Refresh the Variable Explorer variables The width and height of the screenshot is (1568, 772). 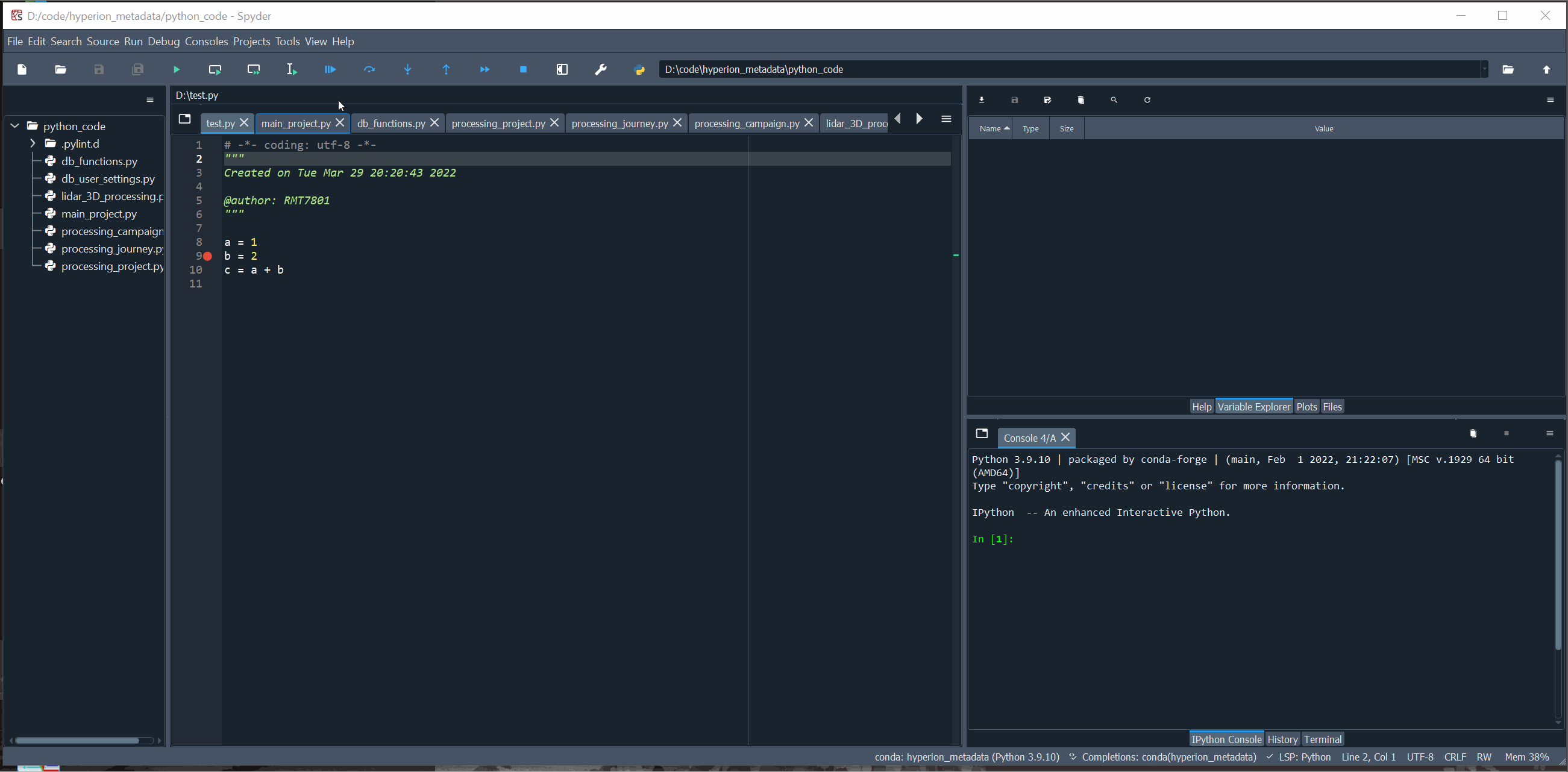click(x=1147, y=100)
